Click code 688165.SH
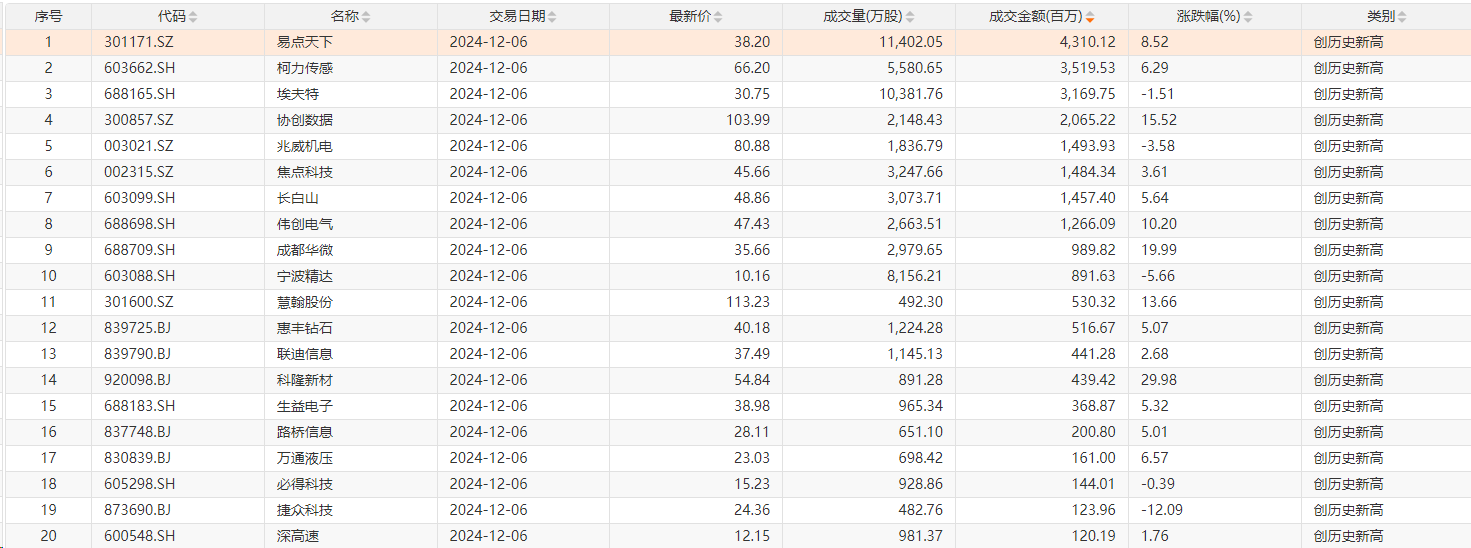The height and width of the screenshot is (548, 1471). (x=139, y=94)
